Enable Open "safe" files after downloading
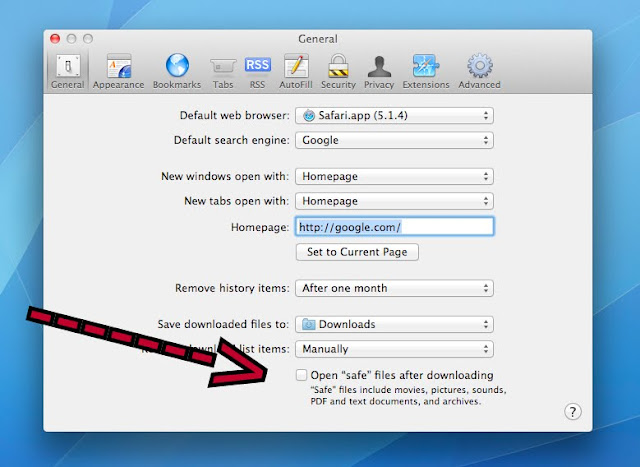 pyautogui.click(x=301, y=375)
